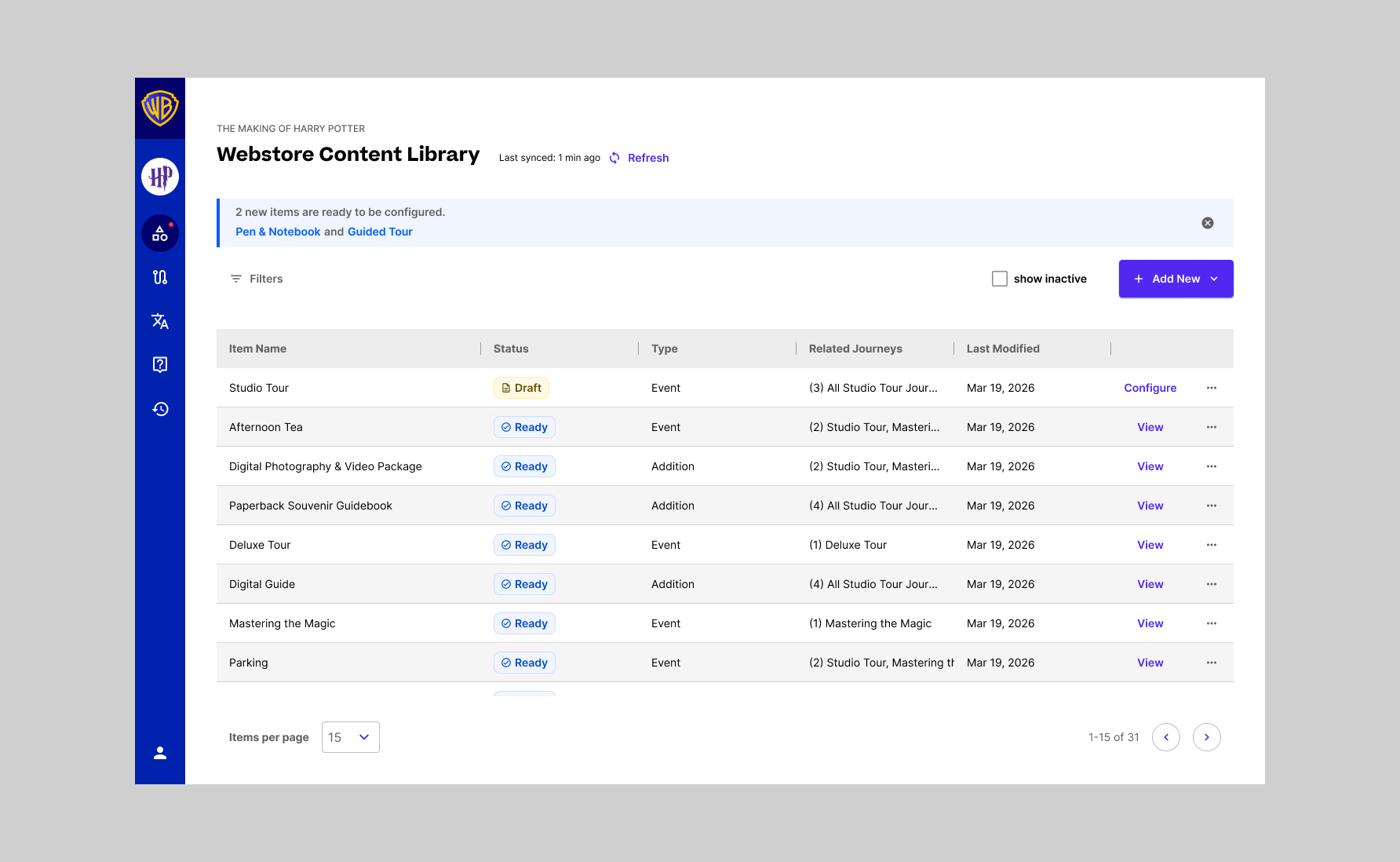Select the content library shapes icon

160,233
